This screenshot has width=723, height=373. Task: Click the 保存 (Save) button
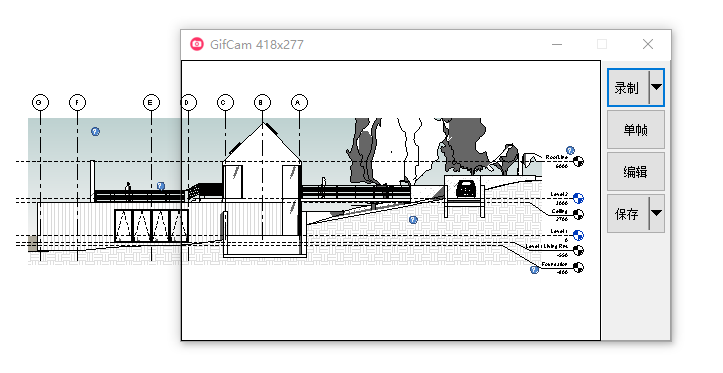(x=628, y=214)
